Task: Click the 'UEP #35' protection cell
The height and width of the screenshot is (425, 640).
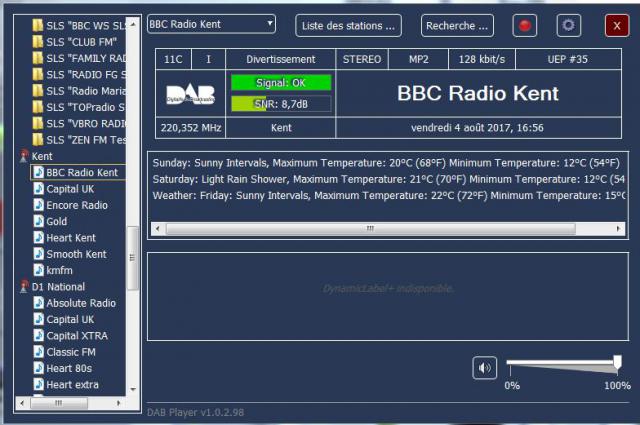Action: tap(568, 59)
